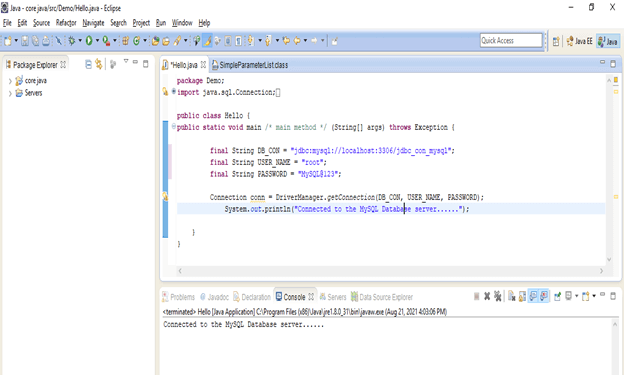
Task: Expand the Servers project node
Action: pos(10,94)
